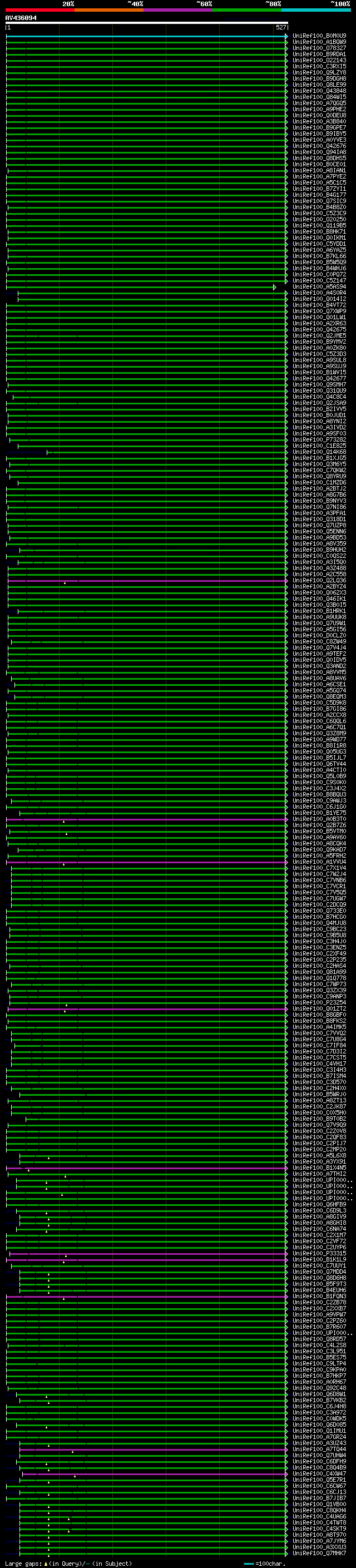Viewport: 356px width, 1568px height.
Task: Open hit UniRef100_Q8LE99
Action: [x=319, y=85]
